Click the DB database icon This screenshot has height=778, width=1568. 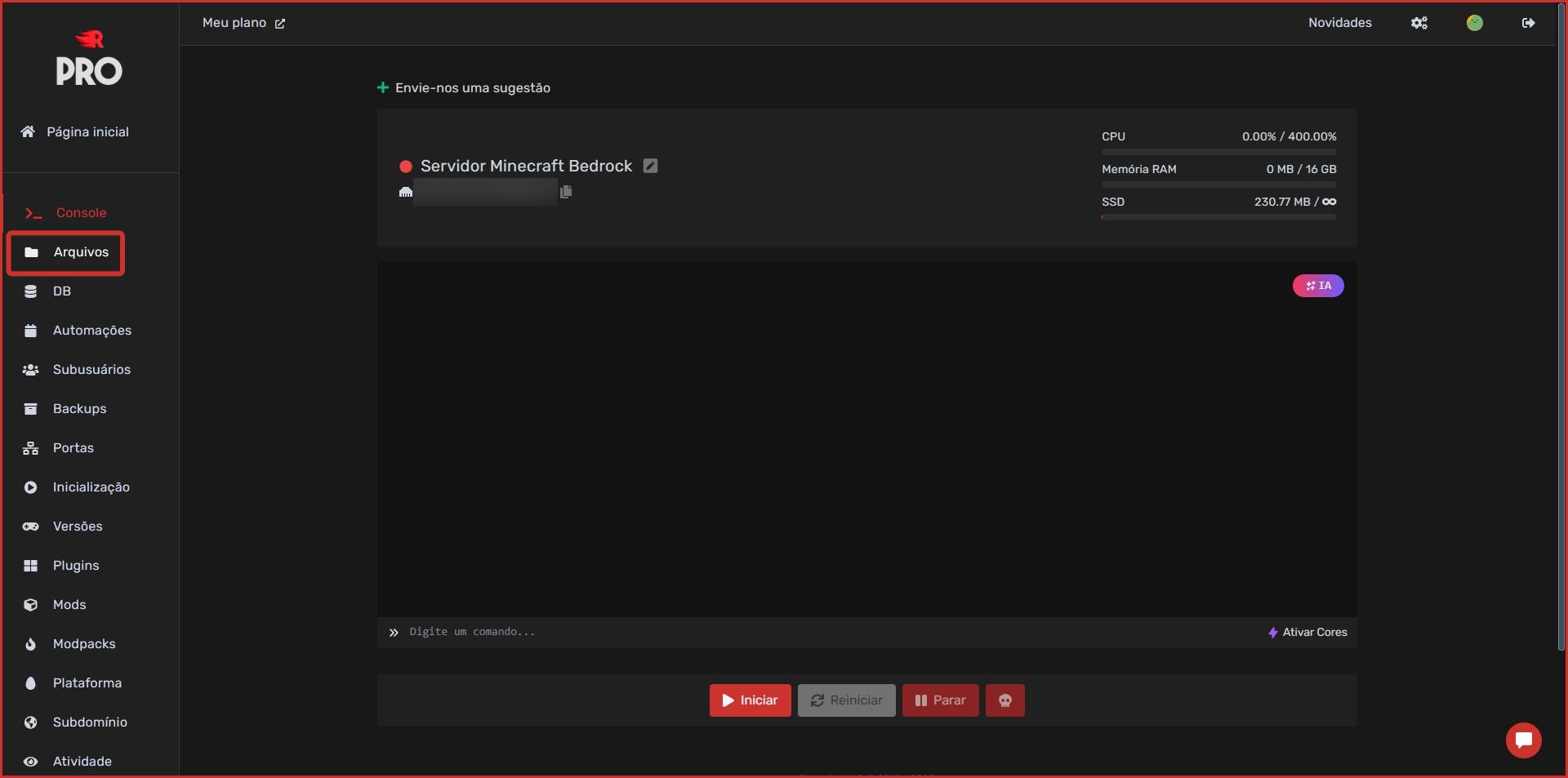(30, 291)
